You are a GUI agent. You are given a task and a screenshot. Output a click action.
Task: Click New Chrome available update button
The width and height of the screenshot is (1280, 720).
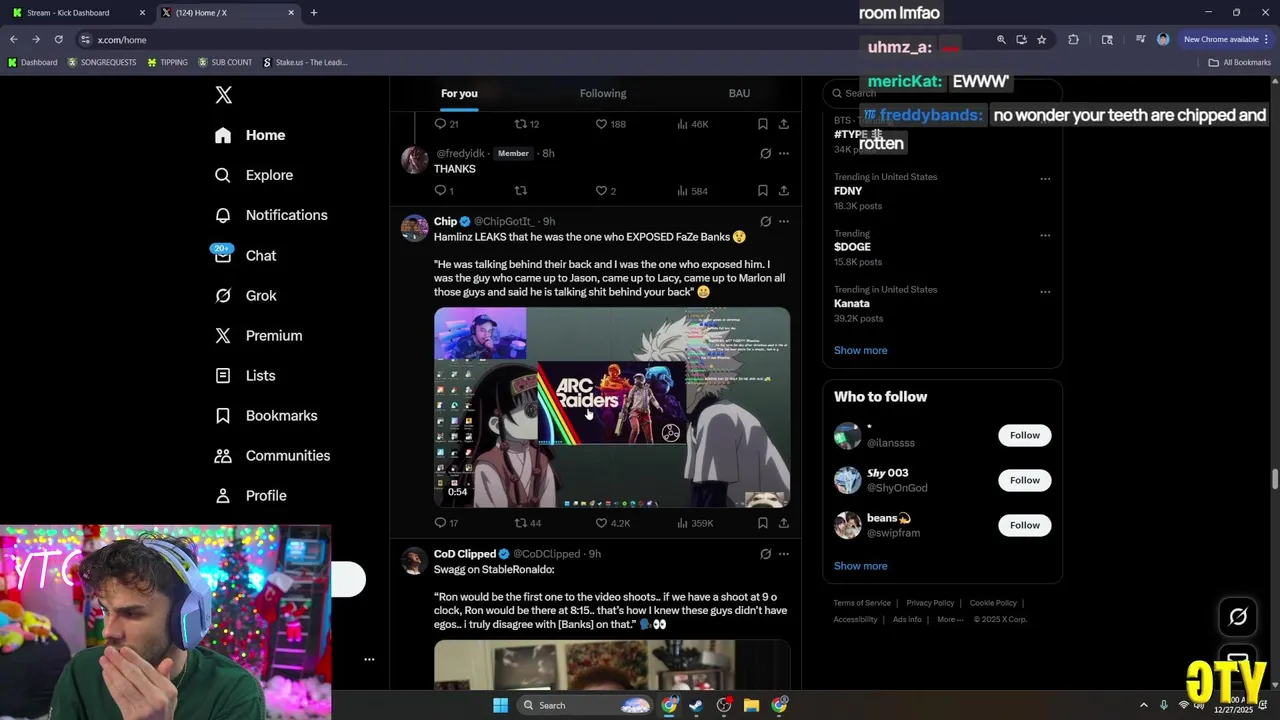click(1226, 39)
